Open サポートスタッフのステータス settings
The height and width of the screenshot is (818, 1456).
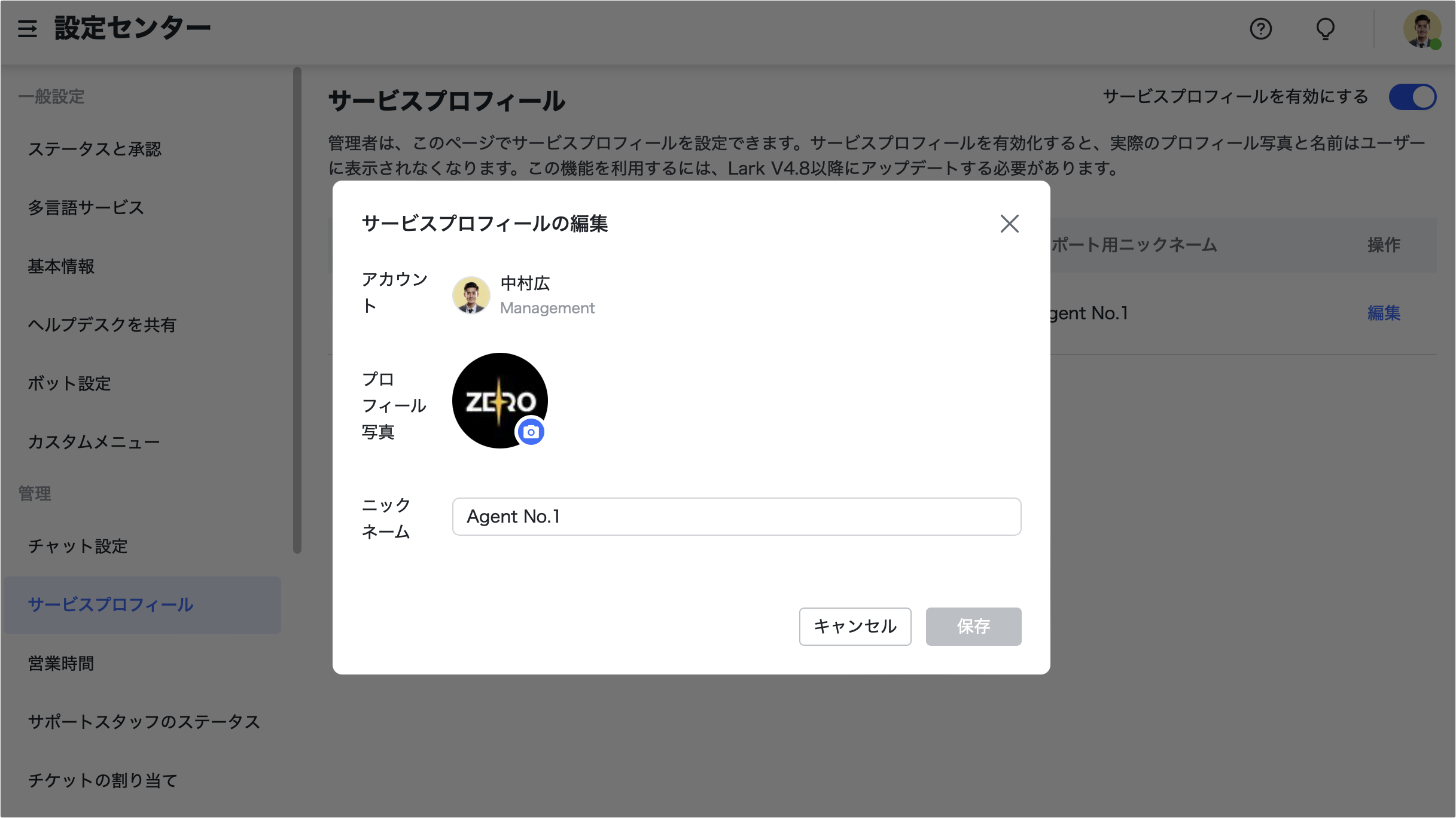click(x=144, y=722)
